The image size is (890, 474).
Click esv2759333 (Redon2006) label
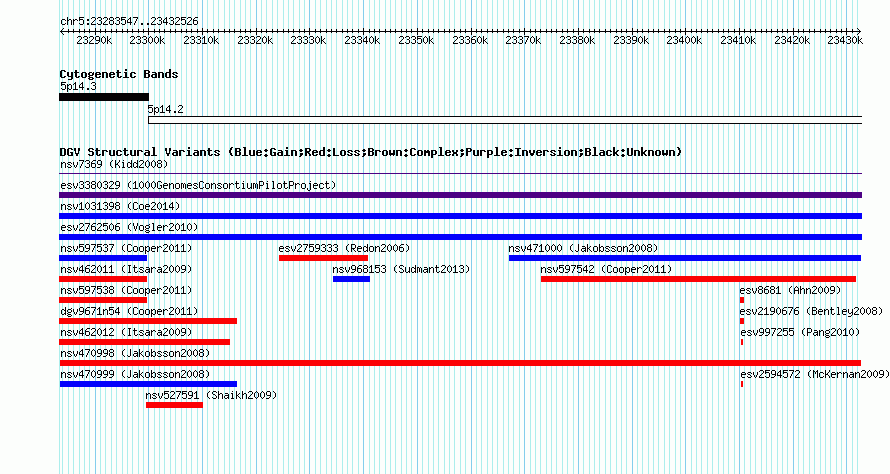click(344, 249)
